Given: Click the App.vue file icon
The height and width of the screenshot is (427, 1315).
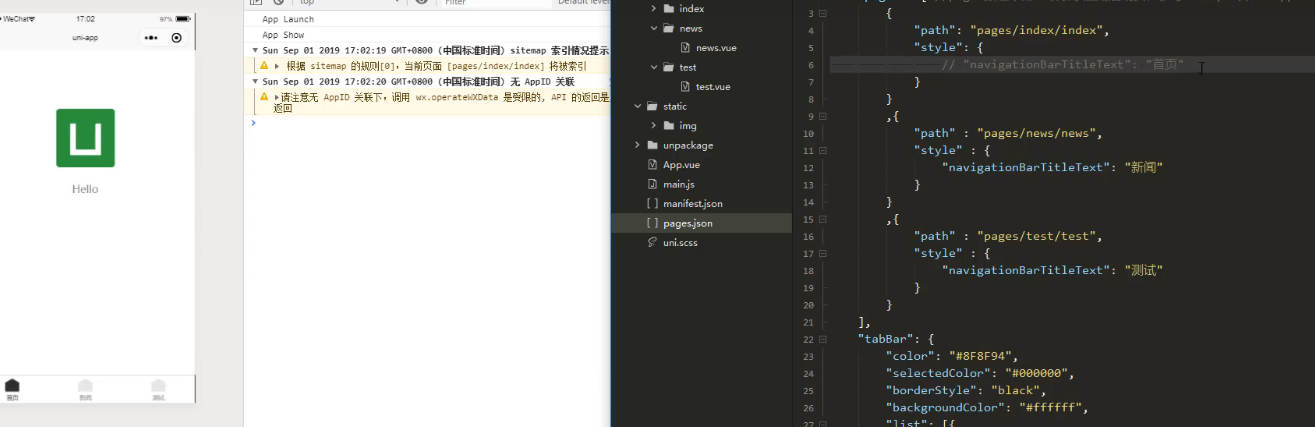Looking at the screenshot, I should click(652, 164).
